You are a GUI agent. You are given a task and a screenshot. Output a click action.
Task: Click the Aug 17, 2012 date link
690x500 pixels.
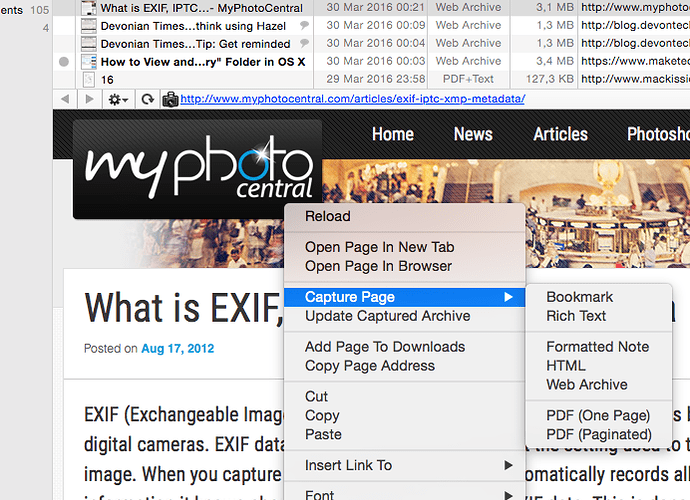pos(177,349)
